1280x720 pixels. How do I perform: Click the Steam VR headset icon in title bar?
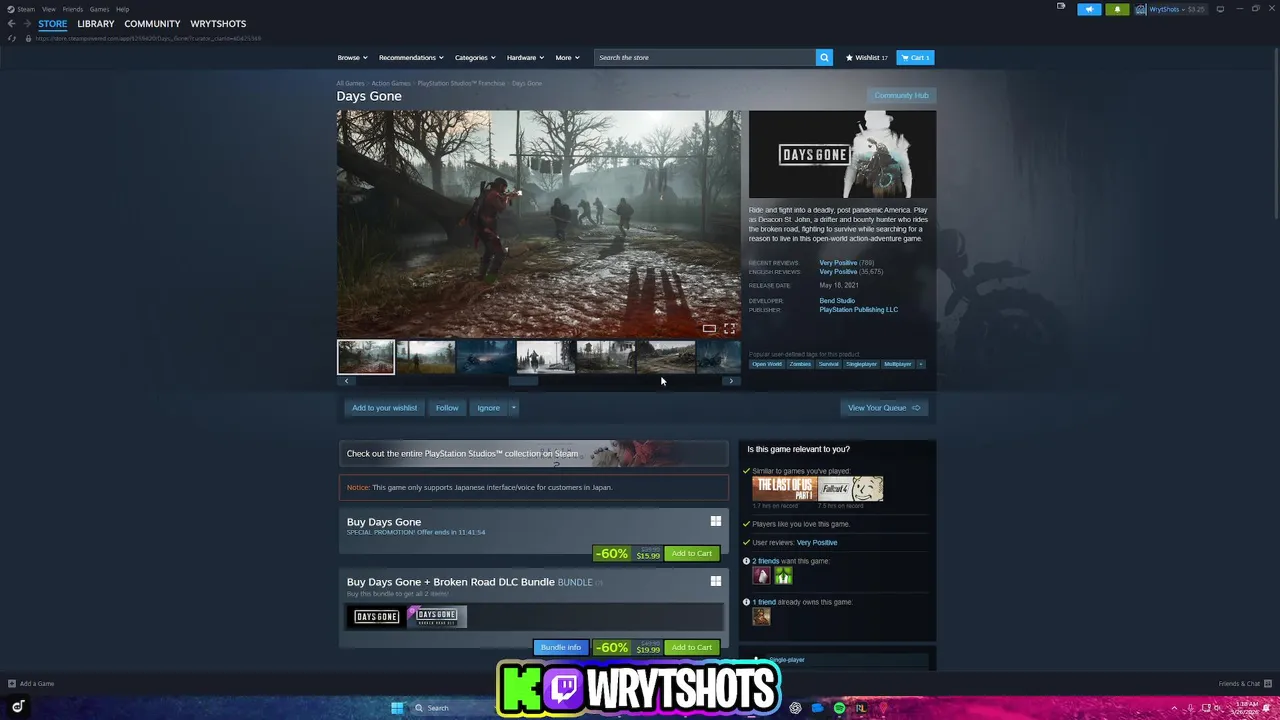[x=1061, y=6]
